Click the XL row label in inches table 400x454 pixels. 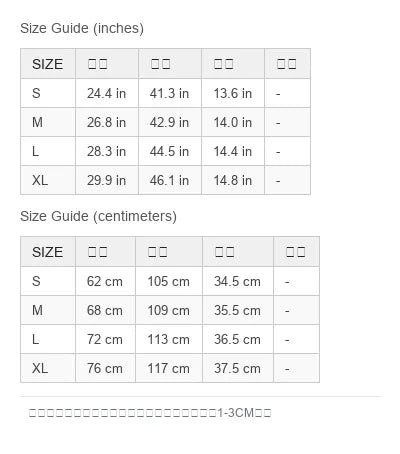pyautogui.click(x=48, y=180)
